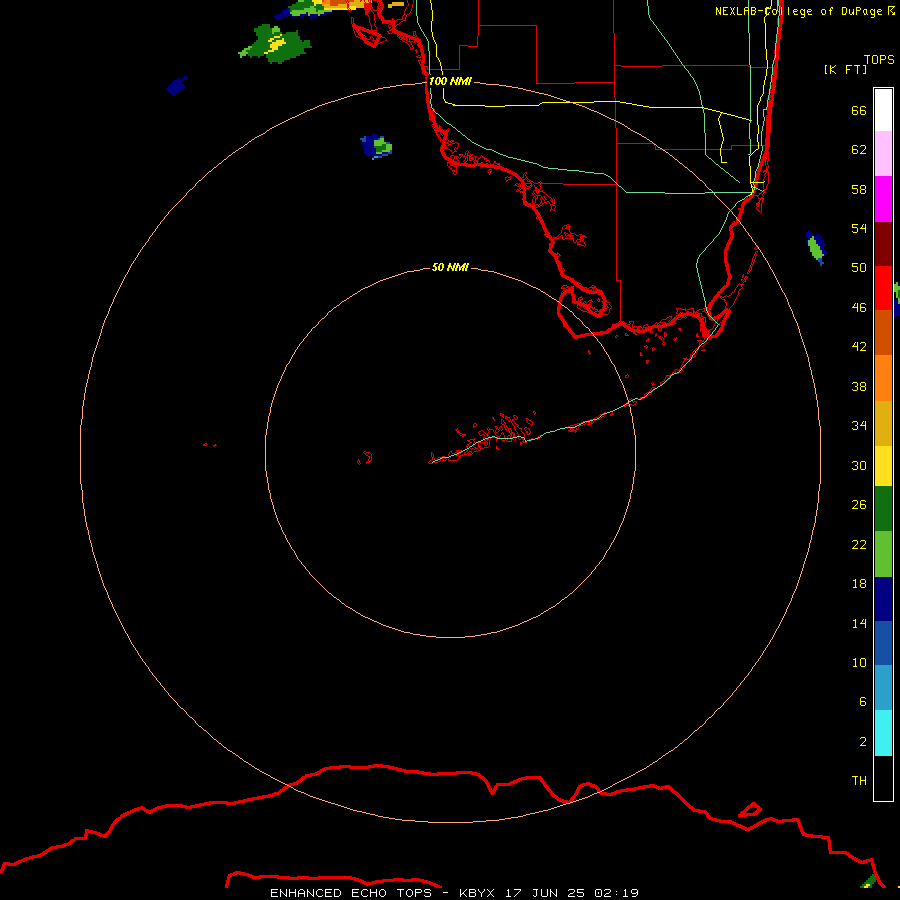Click the bright orange legend swatch

[x=883, y=378]
